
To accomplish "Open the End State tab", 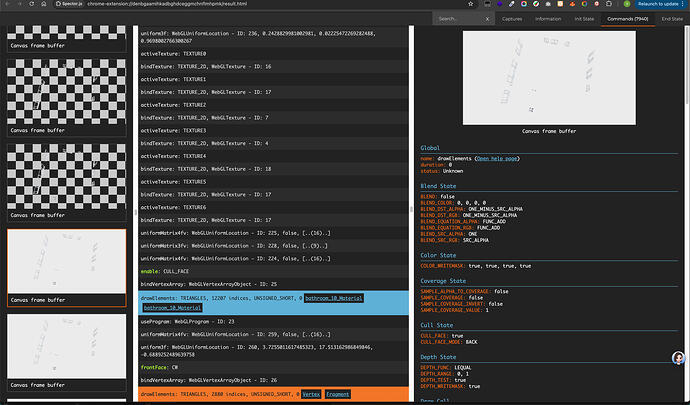I will 671,18.
